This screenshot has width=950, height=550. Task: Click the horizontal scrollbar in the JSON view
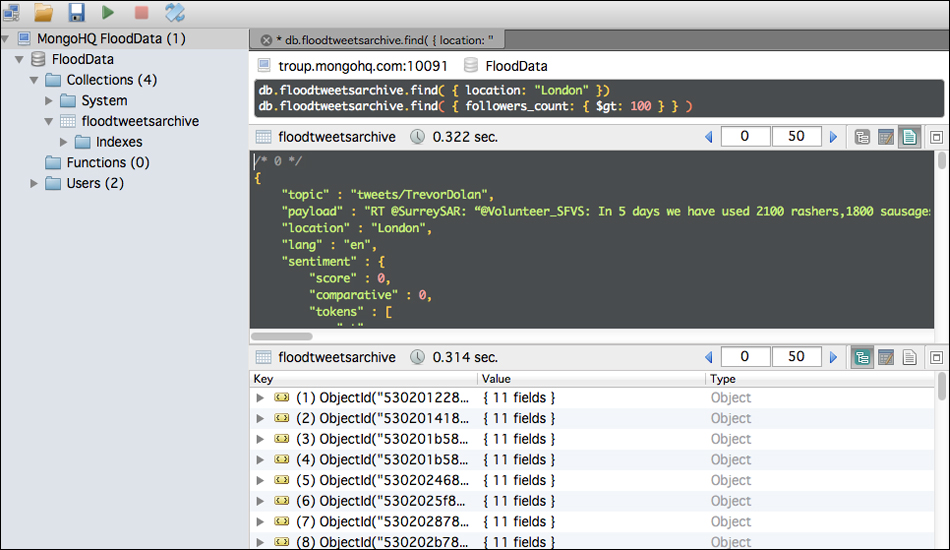click(282, 336)
